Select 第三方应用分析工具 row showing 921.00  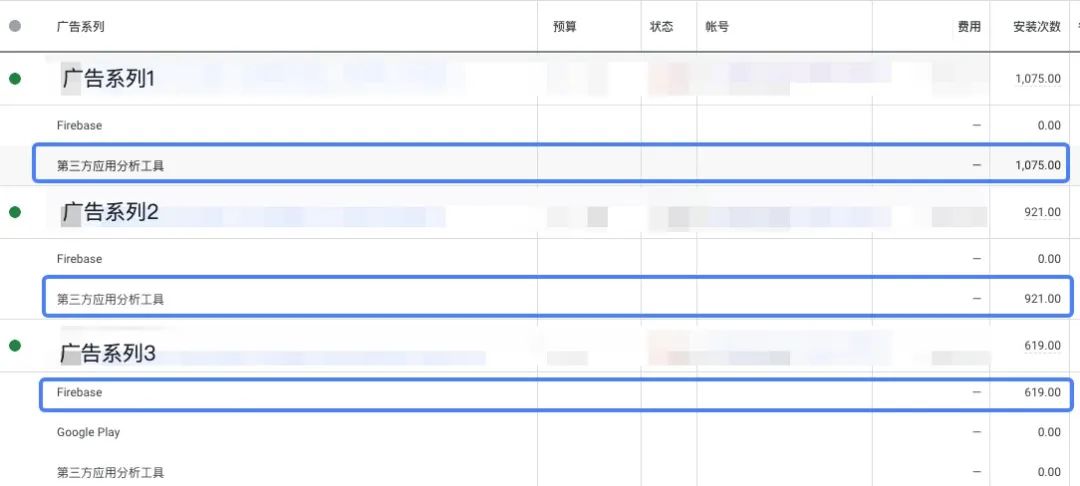click(558, 297)
